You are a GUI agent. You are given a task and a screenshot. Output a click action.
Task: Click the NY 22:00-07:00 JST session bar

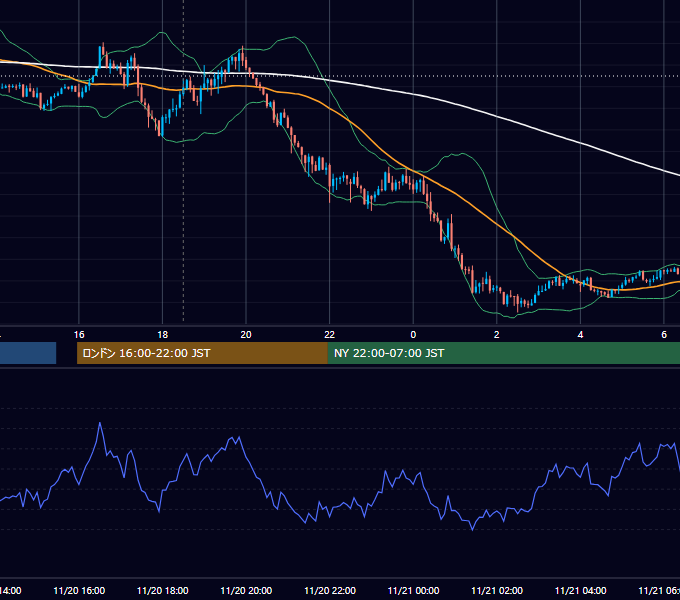point(503,353)
